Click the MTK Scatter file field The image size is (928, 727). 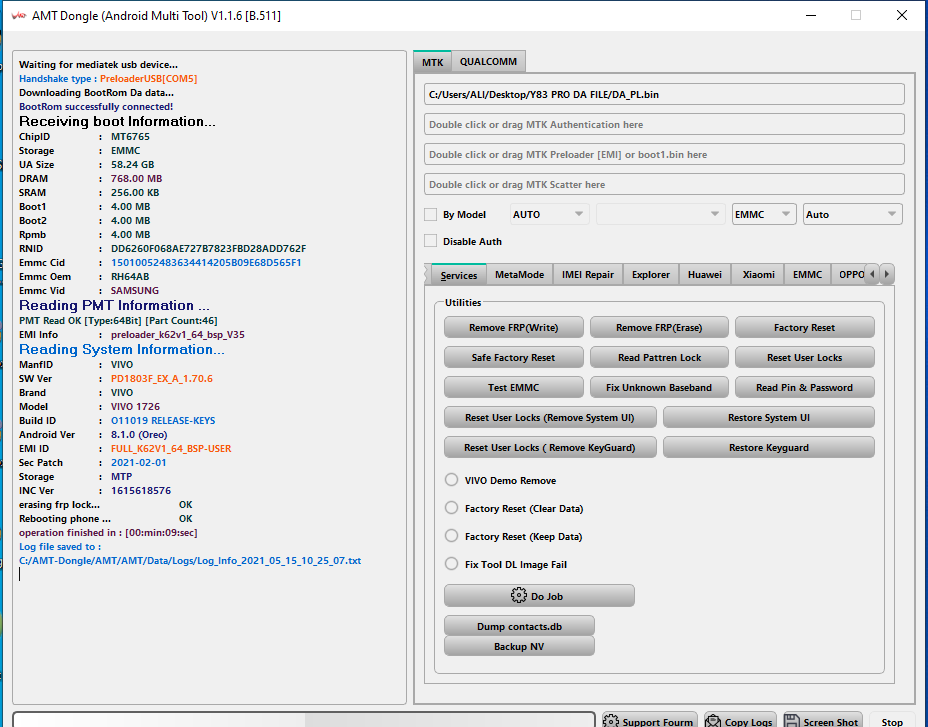coord(664,185)
